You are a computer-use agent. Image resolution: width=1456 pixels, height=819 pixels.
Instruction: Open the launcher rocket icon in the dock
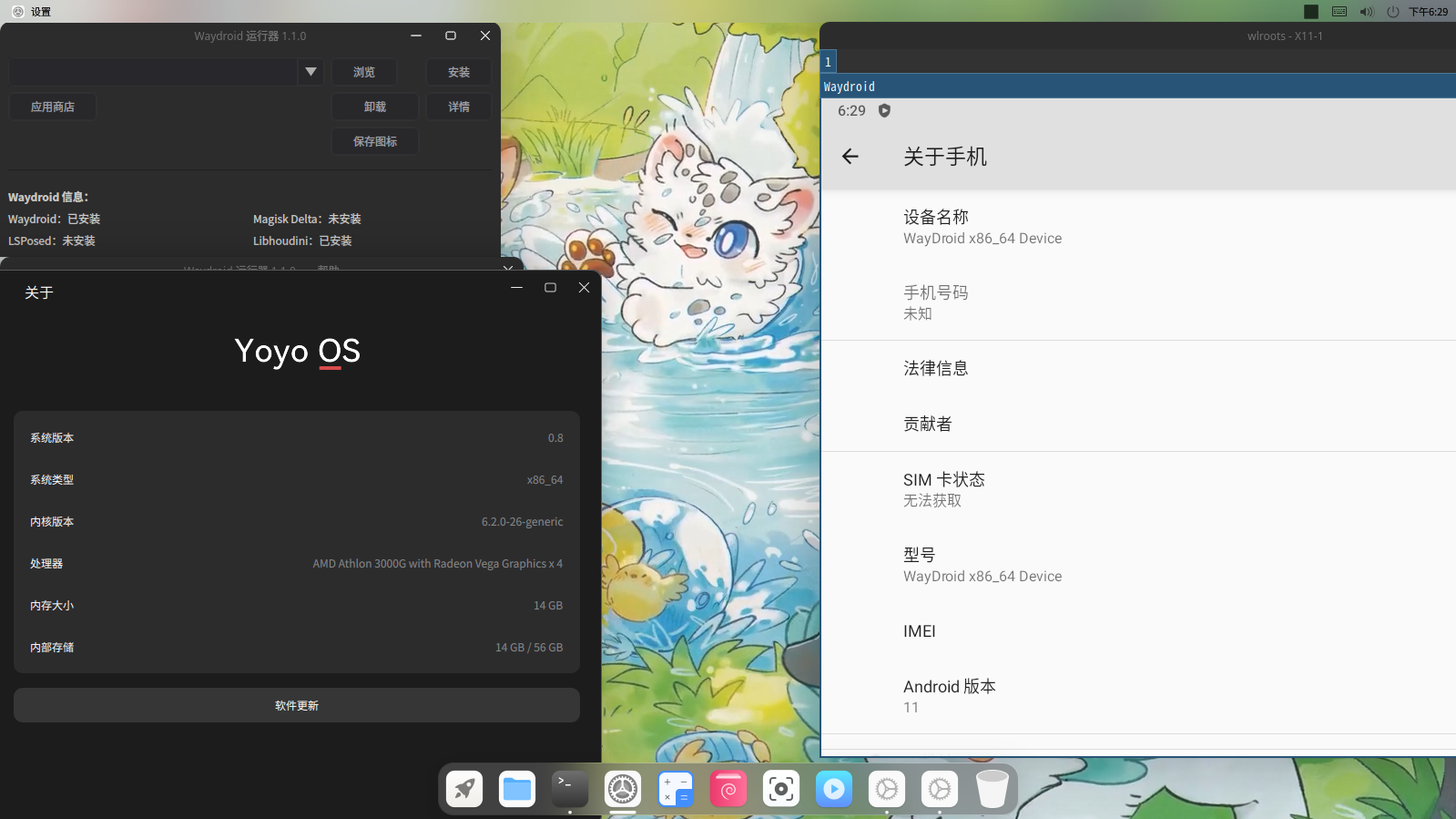464,789
